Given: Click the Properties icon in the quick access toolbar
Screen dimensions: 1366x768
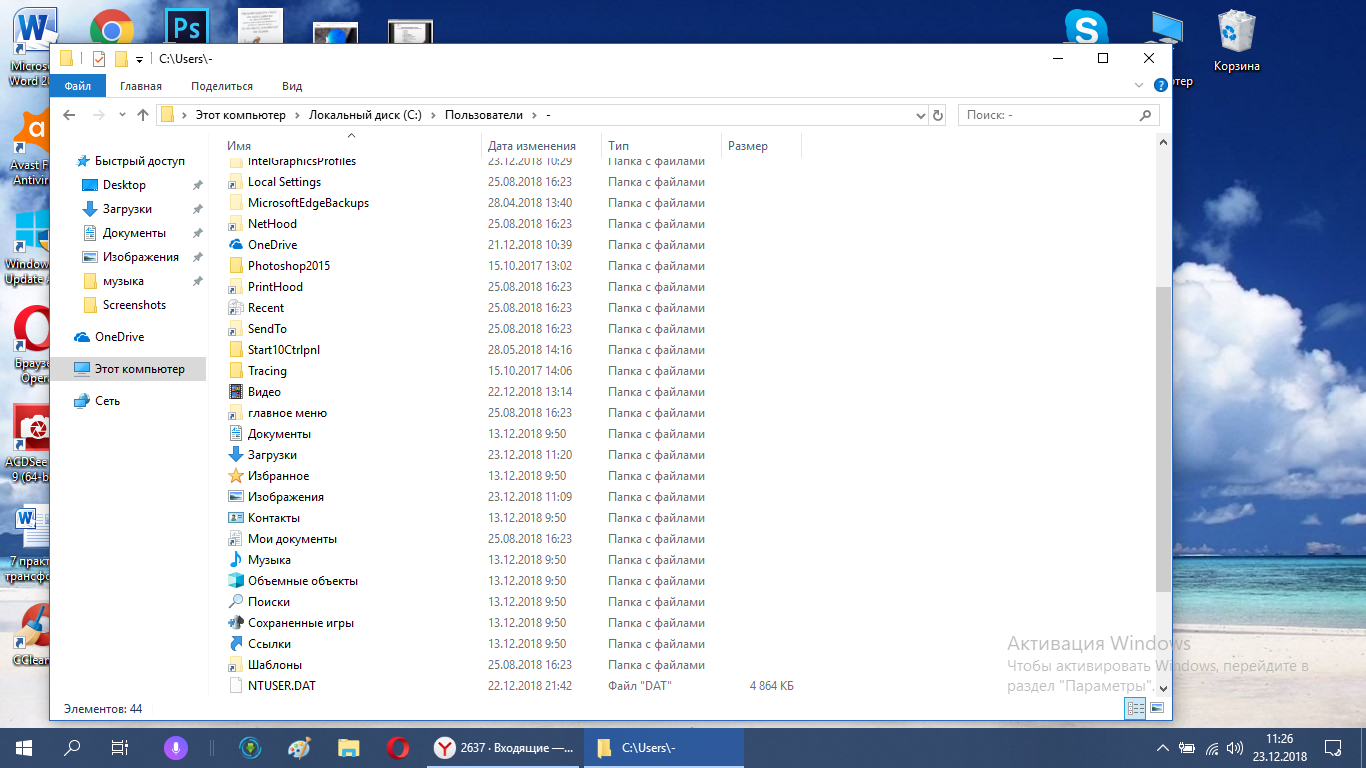Looking at the screenshot, I should pyautogui.click(x=99, y=58).
